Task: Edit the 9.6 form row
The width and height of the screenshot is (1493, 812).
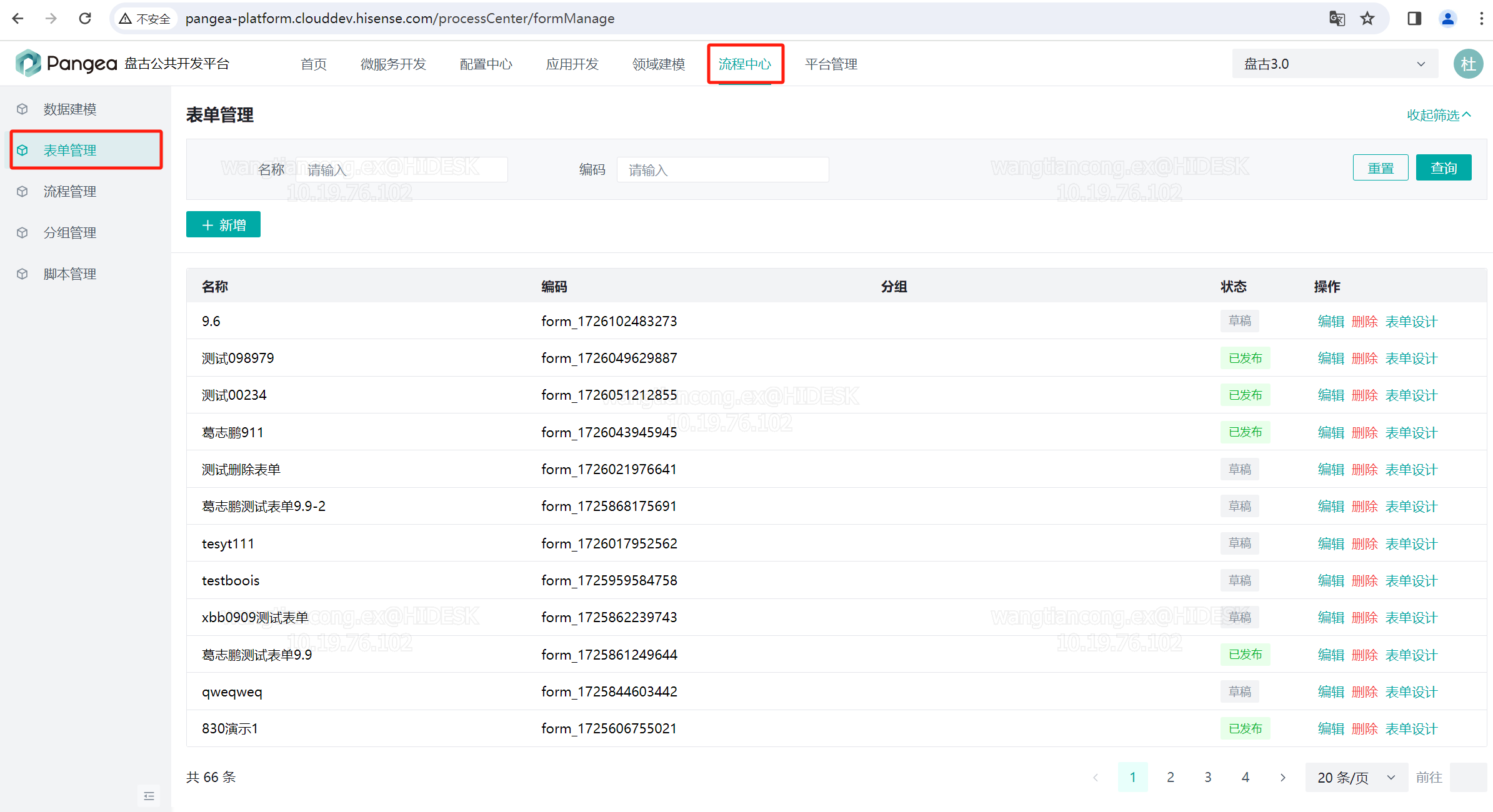Action: (x=1331, y=322)
